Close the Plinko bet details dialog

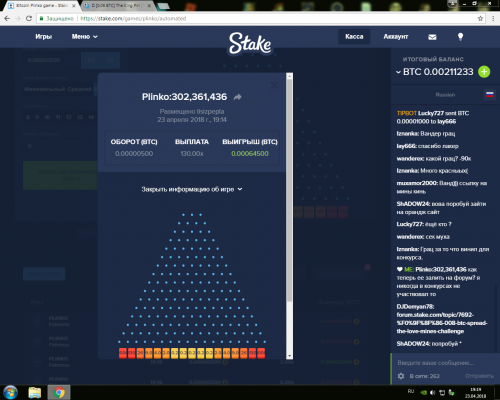(274, 85)
